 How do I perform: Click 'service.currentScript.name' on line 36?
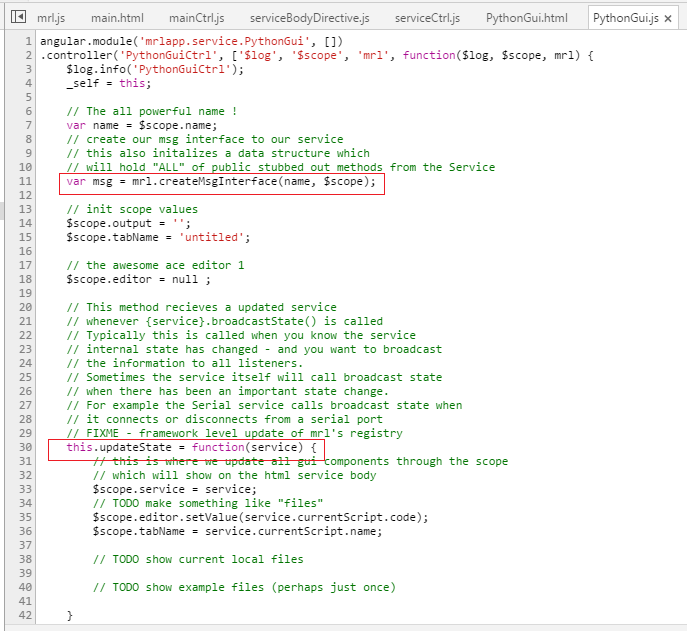(290, 532)
